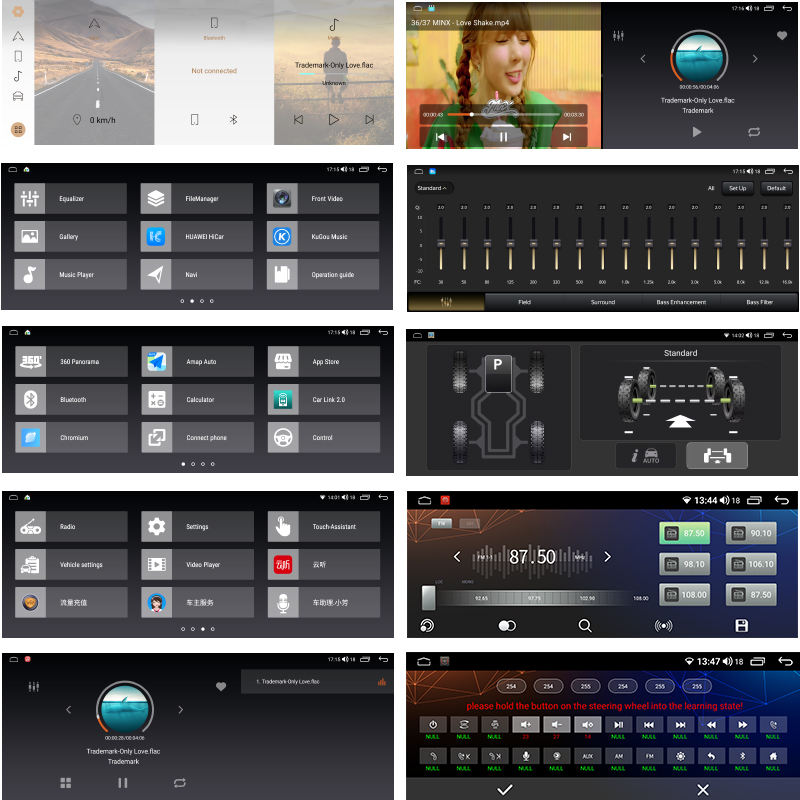Switch to the Surround tab
The height and width of the screenshot is (800, 800).
coord(603,302)
